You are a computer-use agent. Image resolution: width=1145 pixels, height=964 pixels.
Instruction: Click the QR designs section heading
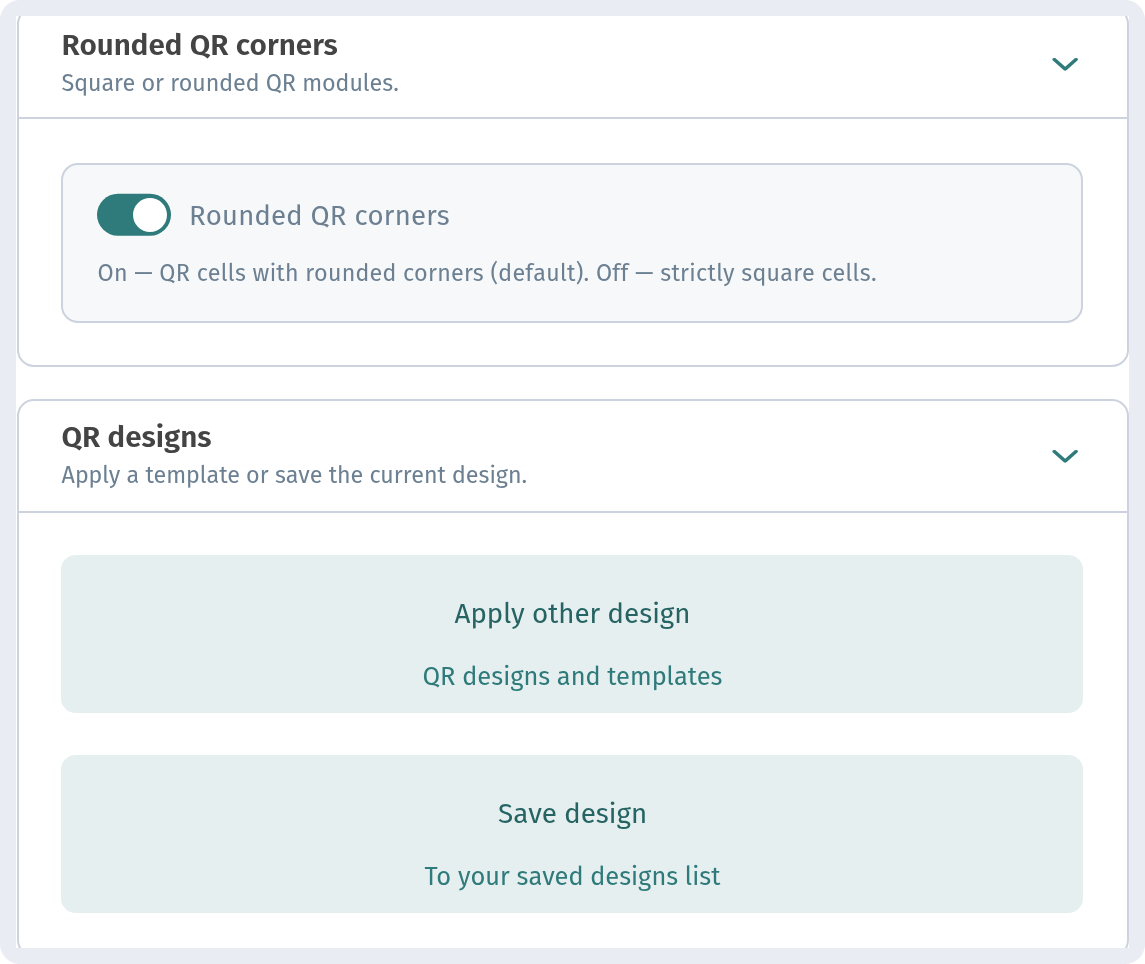tap(137, 437)
